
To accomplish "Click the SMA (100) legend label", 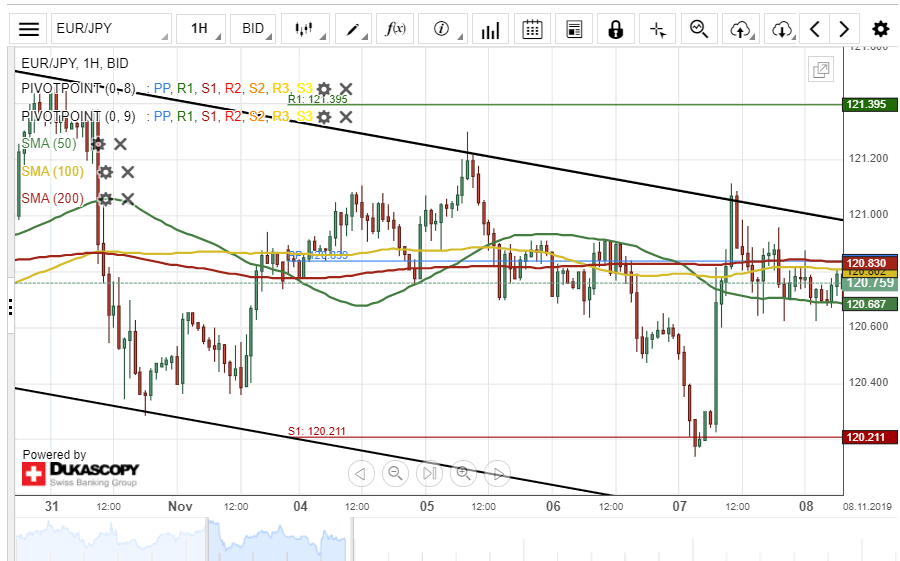I will click(x=52, y=172).
